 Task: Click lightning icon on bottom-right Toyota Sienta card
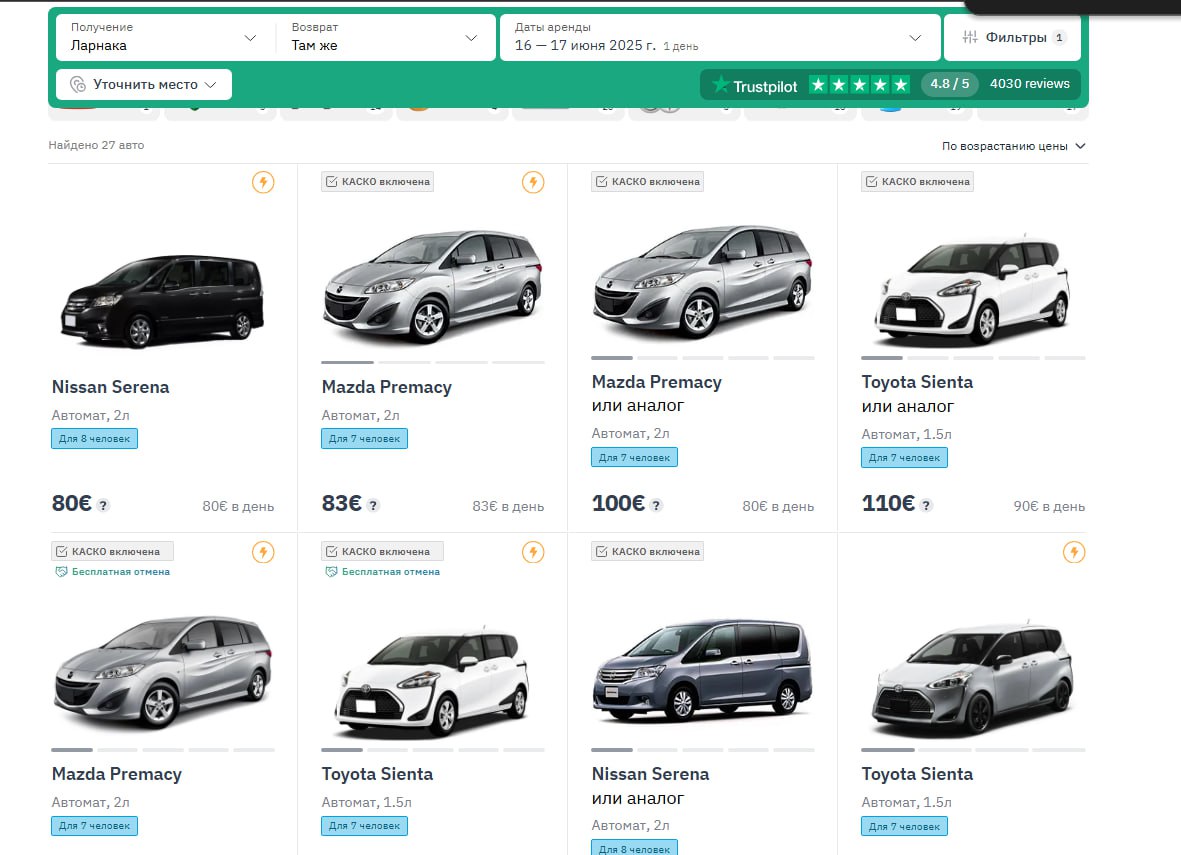(1073, 552)
